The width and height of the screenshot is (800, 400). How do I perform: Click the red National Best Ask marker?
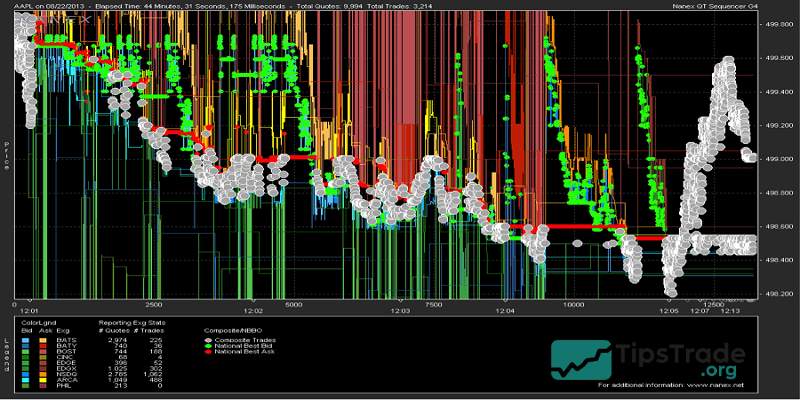pyautogui.click(x=207, y=352)
